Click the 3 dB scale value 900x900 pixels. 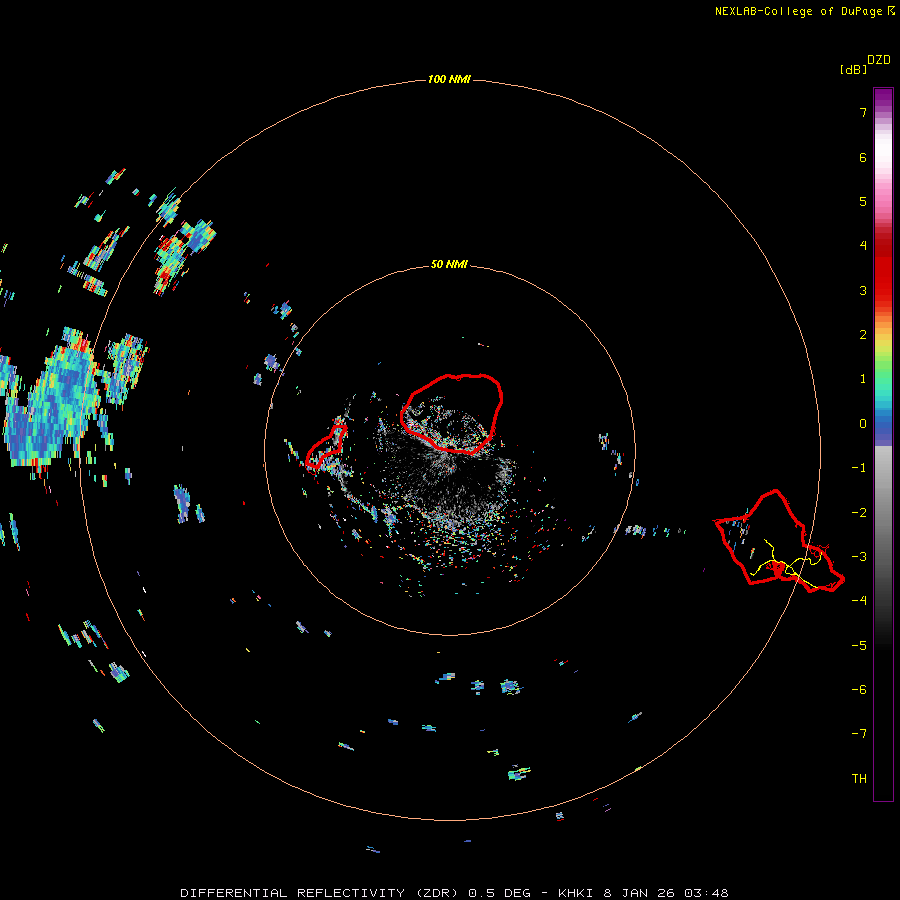[x=863, y=290]
